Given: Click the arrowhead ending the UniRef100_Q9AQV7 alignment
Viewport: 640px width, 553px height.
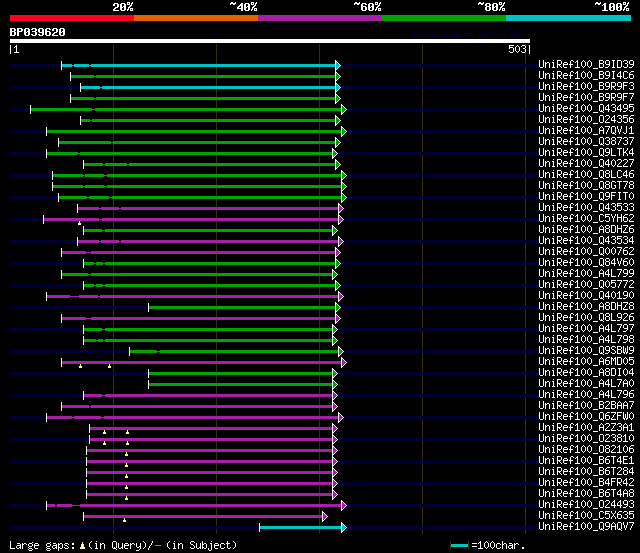Looking at the screenshot, I should 344,527.
